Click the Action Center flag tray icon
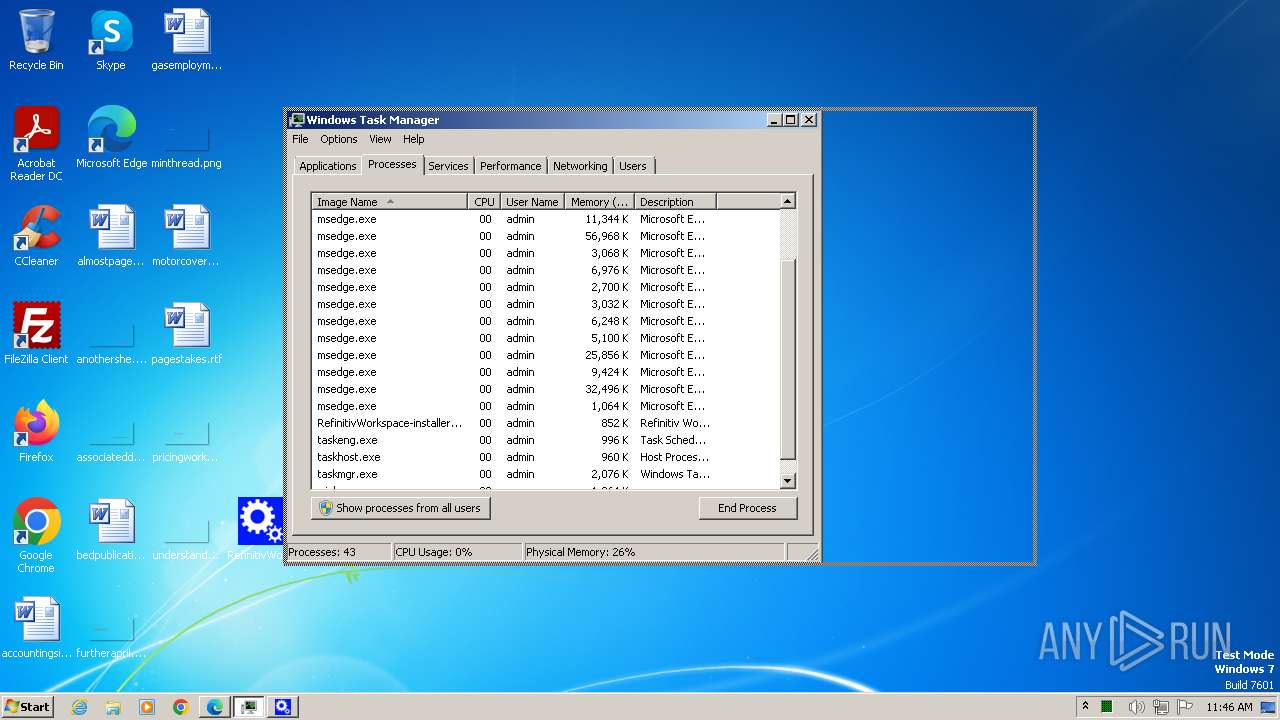 click(1185, 707)
